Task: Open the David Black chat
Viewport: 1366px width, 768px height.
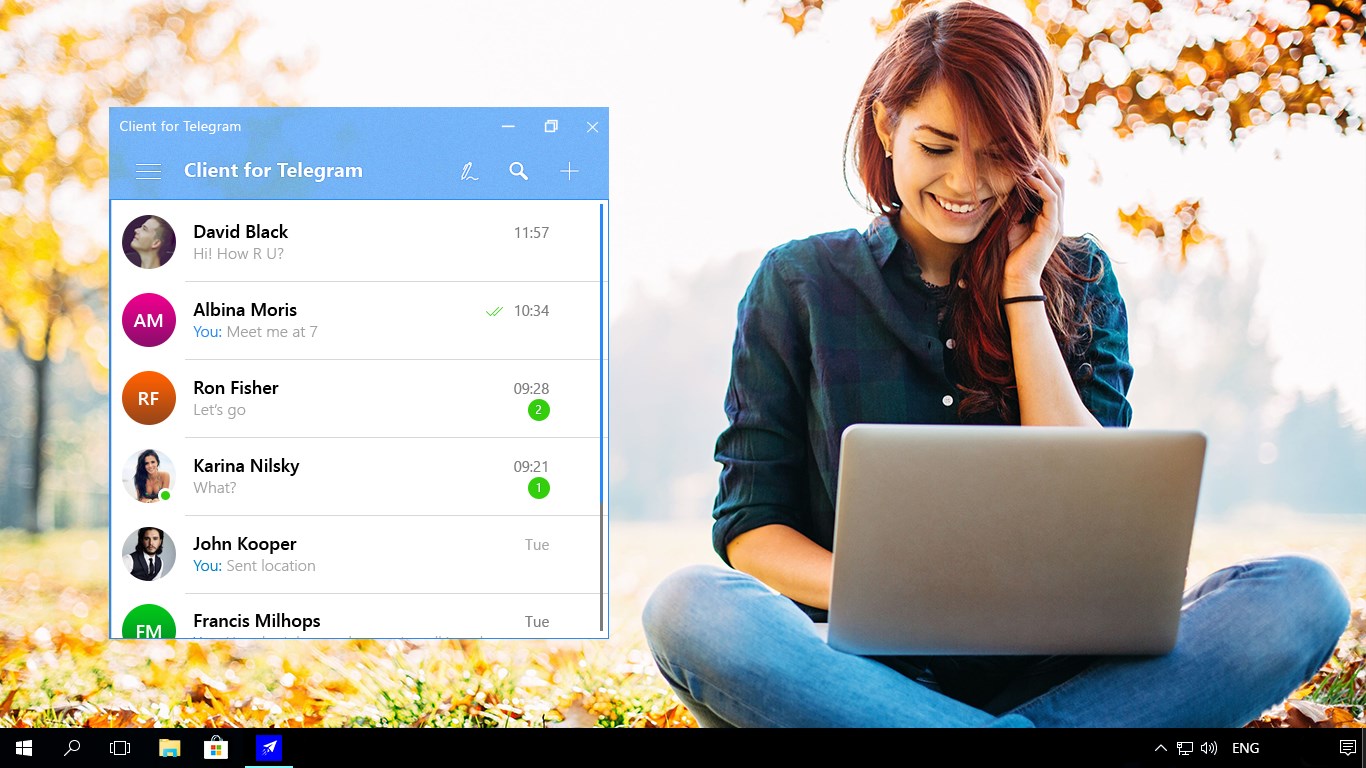Action: pos(358,242)
